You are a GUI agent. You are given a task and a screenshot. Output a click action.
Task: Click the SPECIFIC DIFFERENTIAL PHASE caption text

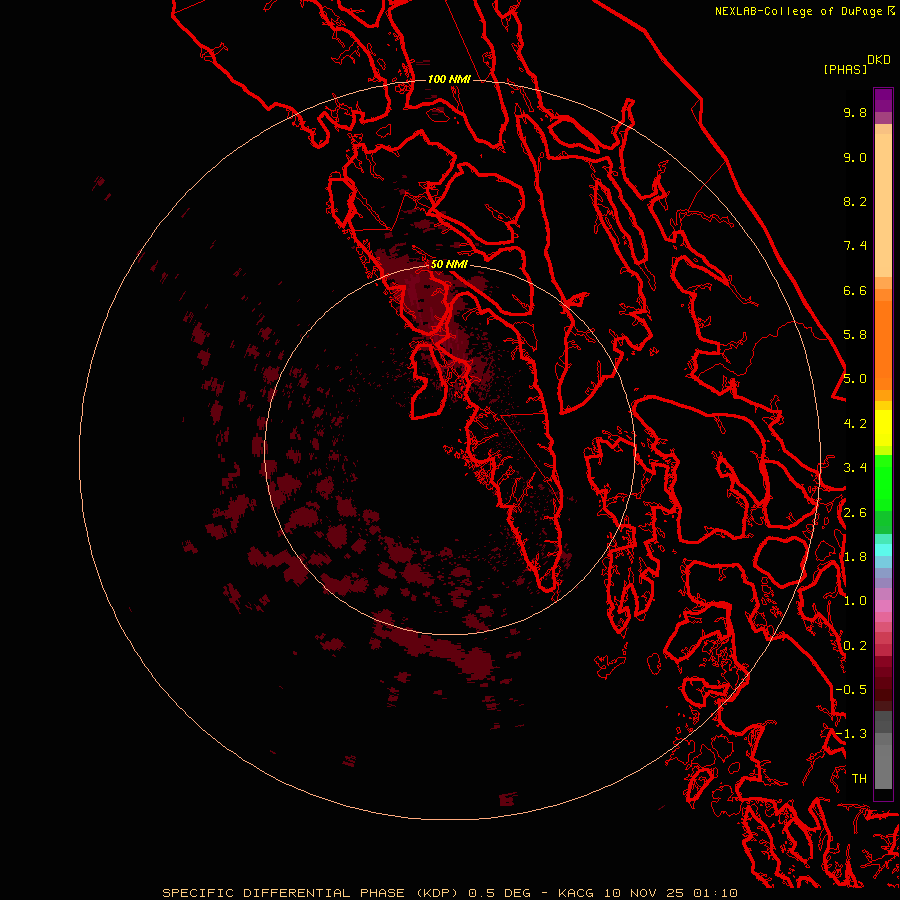pyautogui.click(x=284, y=893)
